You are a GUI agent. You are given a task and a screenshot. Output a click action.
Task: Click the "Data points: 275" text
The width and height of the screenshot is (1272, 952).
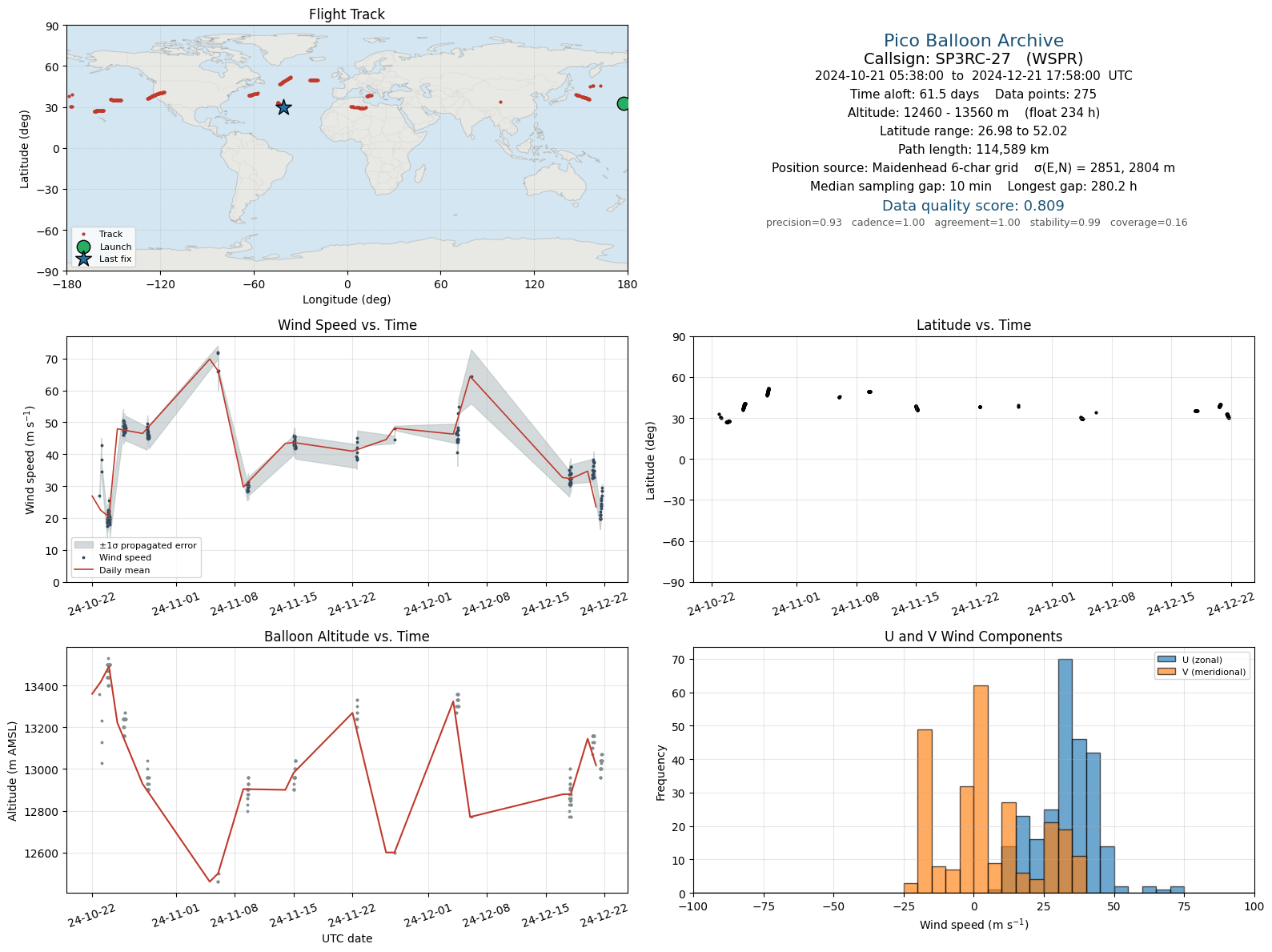[x=1045, y=94]
